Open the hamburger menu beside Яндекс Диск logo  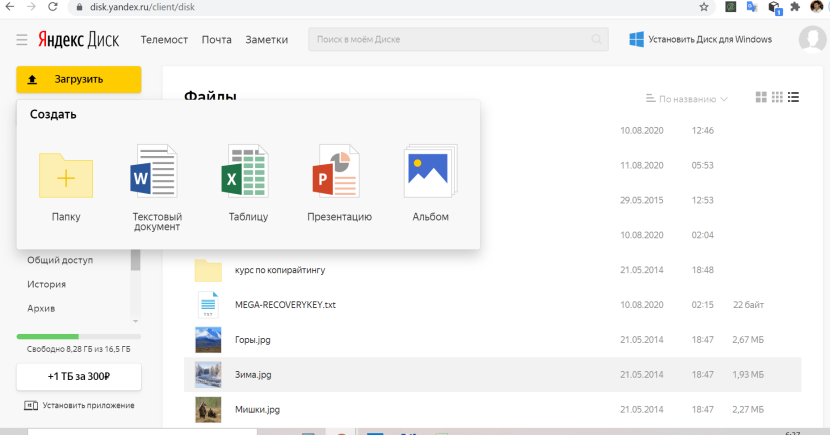[x=22, y=40]
